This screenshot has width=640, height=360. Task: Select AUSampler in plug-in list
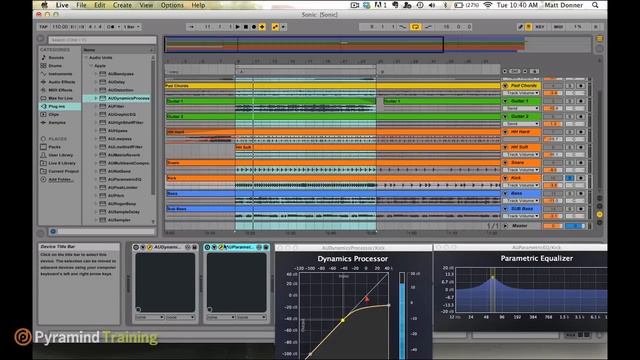(119, 220)
